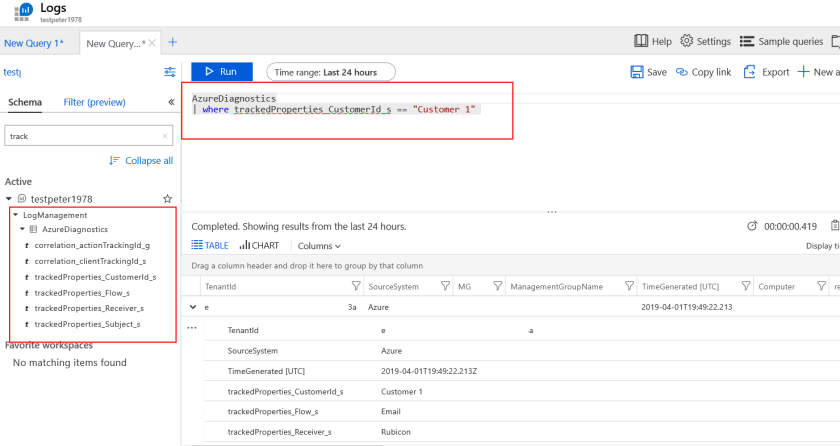Switch results to CHART view

(259, 245)
